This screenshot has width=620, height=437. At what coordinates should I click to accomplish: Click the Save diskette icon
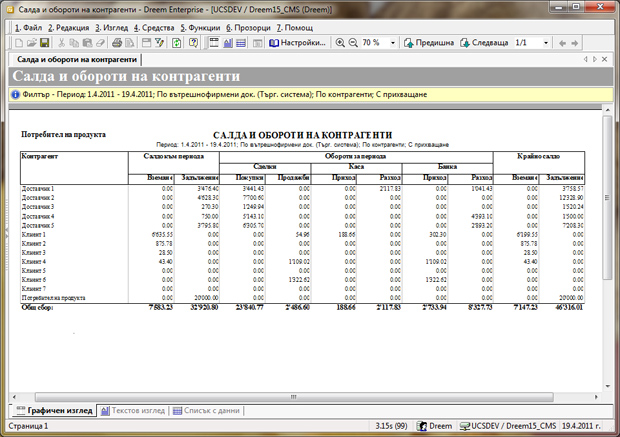click(44, 43)
